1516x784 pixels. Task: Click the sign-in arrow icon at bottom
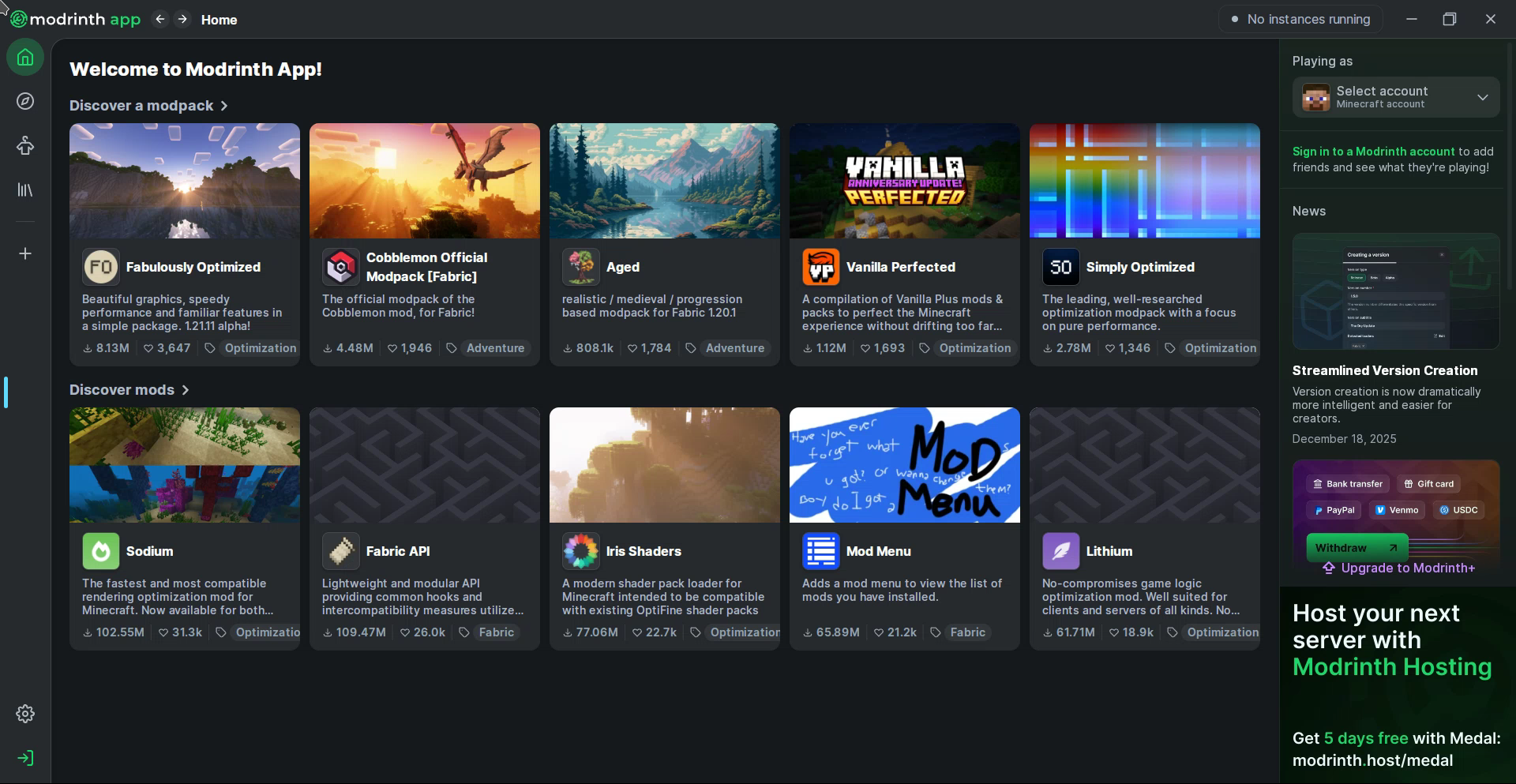[25, 758]
